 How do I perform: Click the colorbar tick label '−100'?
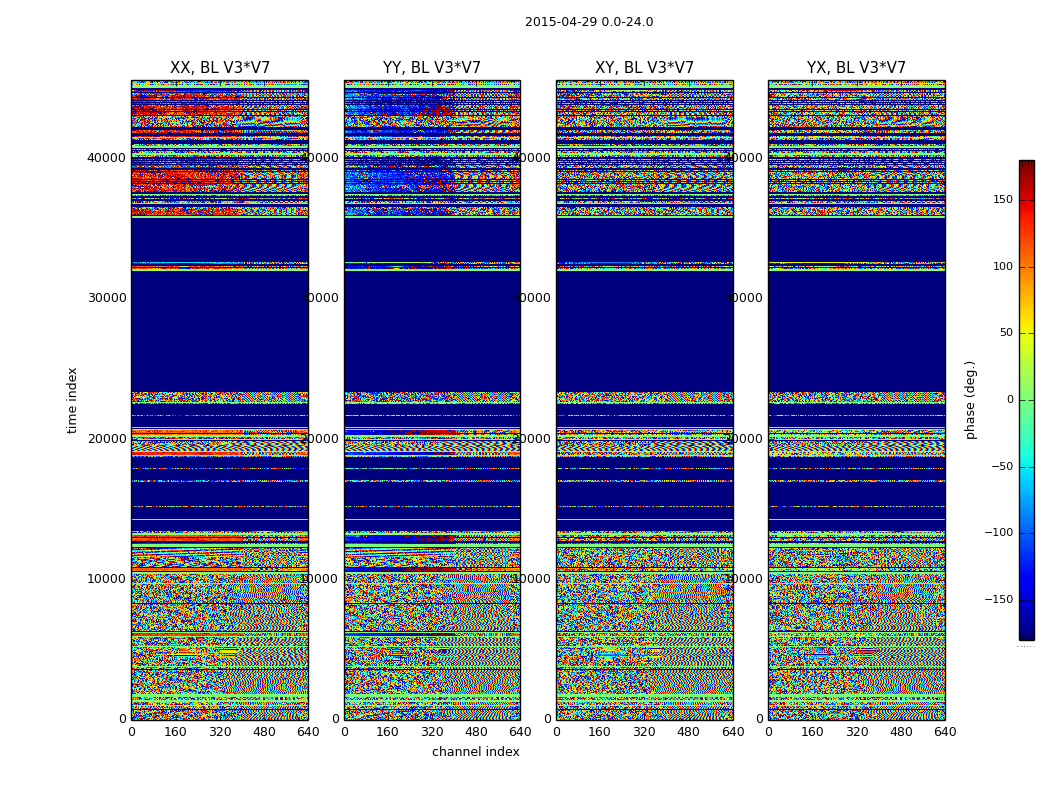[998, 533]
